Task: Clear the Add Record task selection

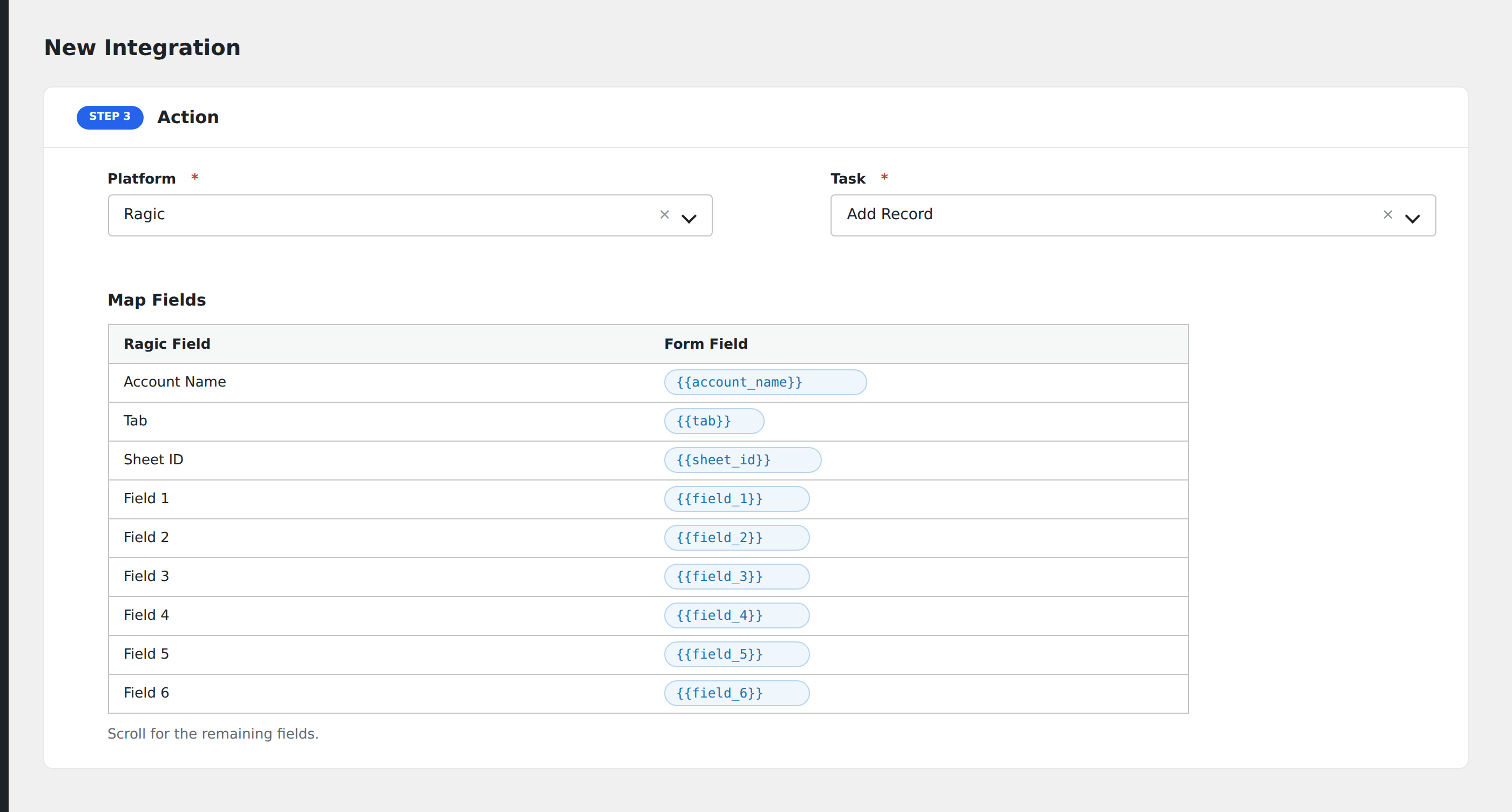Action: click(1388, 215)
